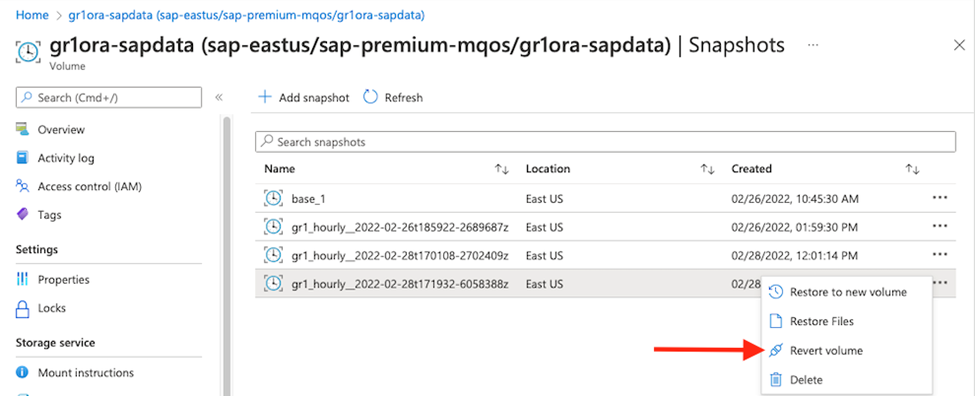Click the Refresh circular arrow icon
This screenshot has height=396, width=975.
(x=370, y=97)
